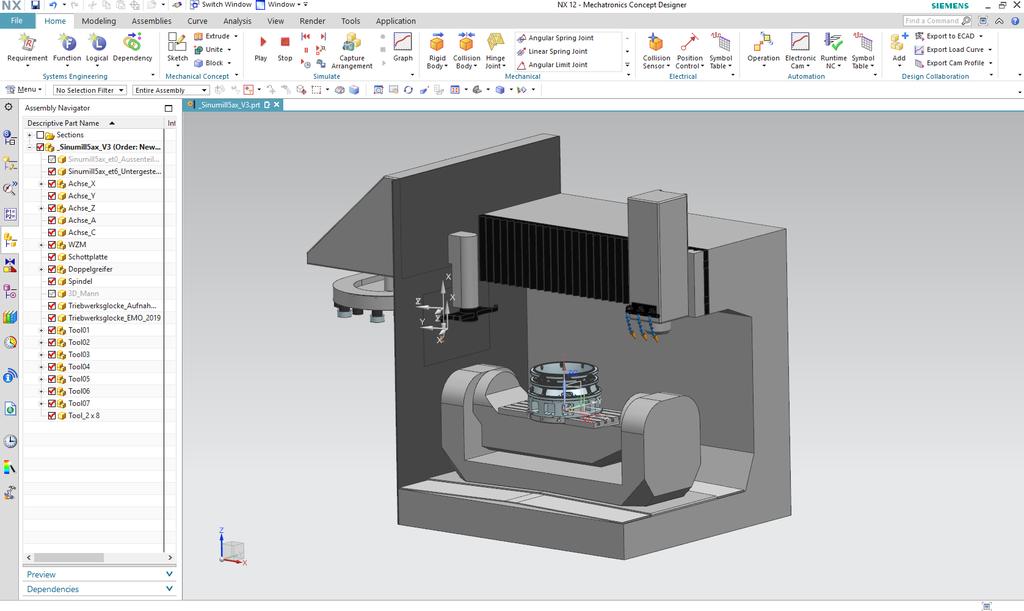
Task: Select Doppelgreifer in the navigator
Action: coord(90,270)
